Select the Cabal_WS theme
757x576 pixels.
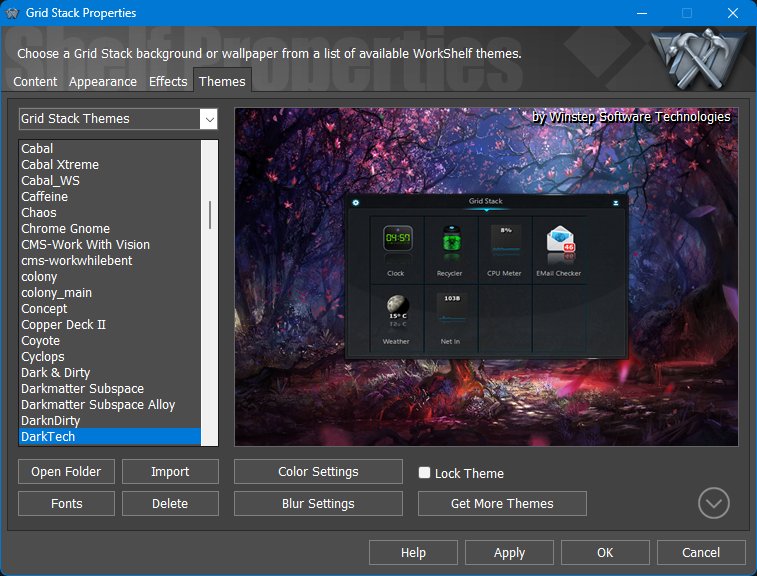point(110,181)
